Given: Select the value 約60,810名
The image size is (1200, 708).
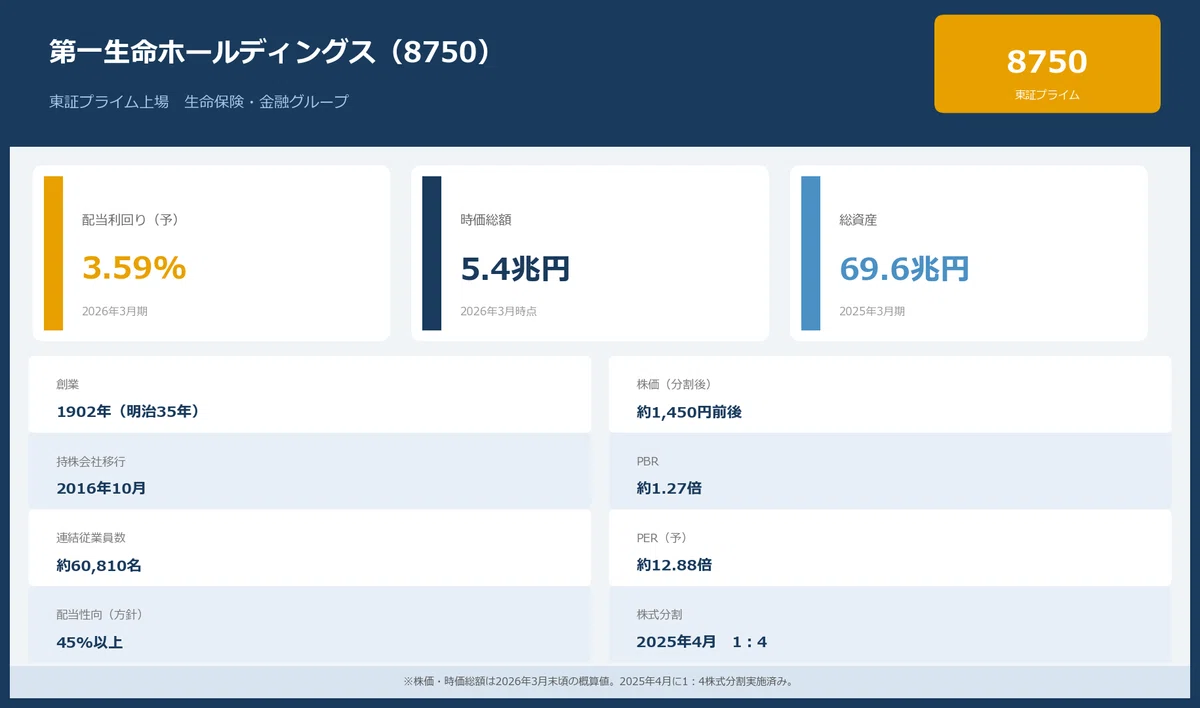Looking at the screenshot, I should coord(99,565).
